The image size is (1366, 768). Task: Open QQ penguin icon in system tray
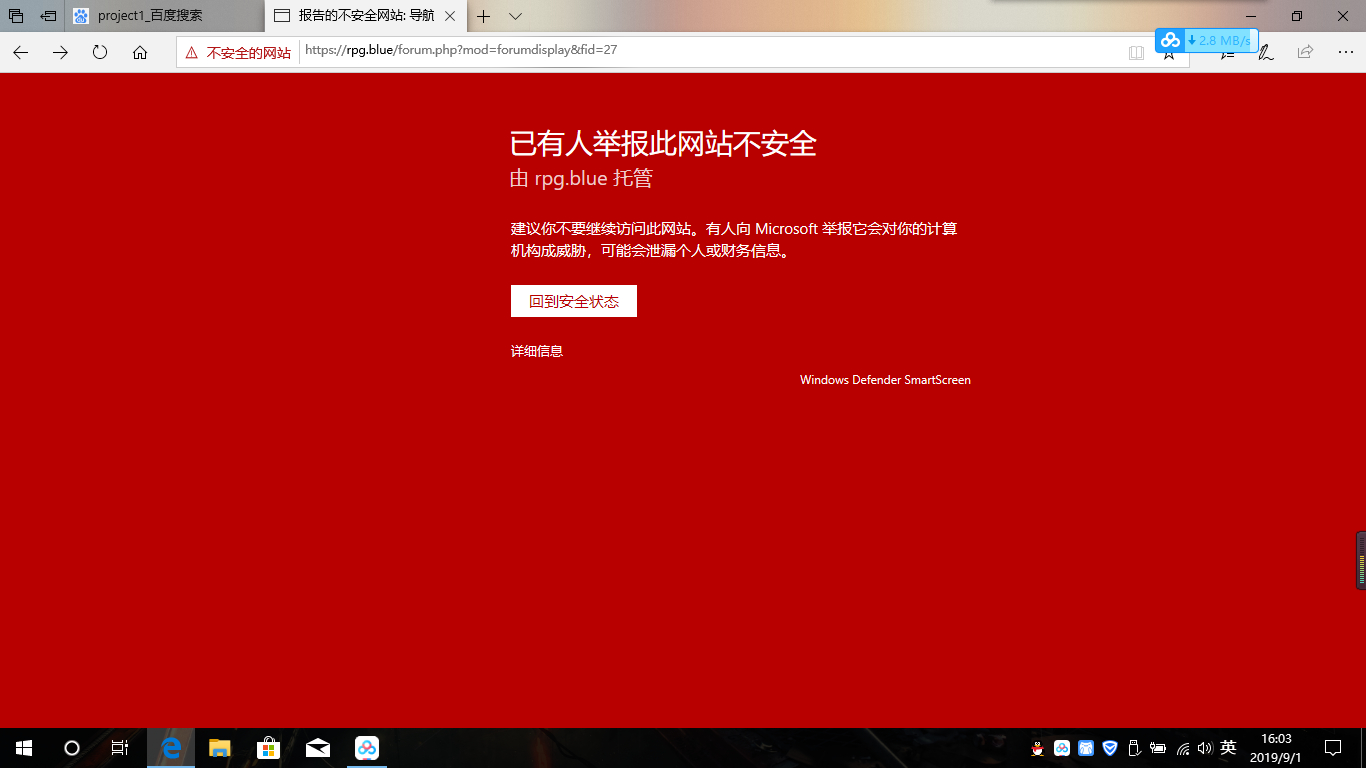tap(1038, 748)
